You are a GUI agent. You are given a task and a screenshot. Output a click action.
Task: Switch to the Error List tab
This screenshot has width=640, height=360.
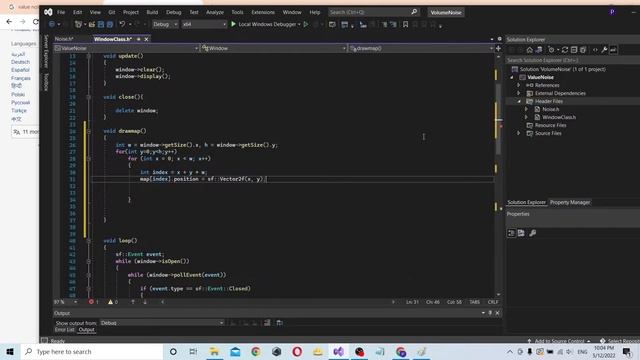[x=64, y=329]
